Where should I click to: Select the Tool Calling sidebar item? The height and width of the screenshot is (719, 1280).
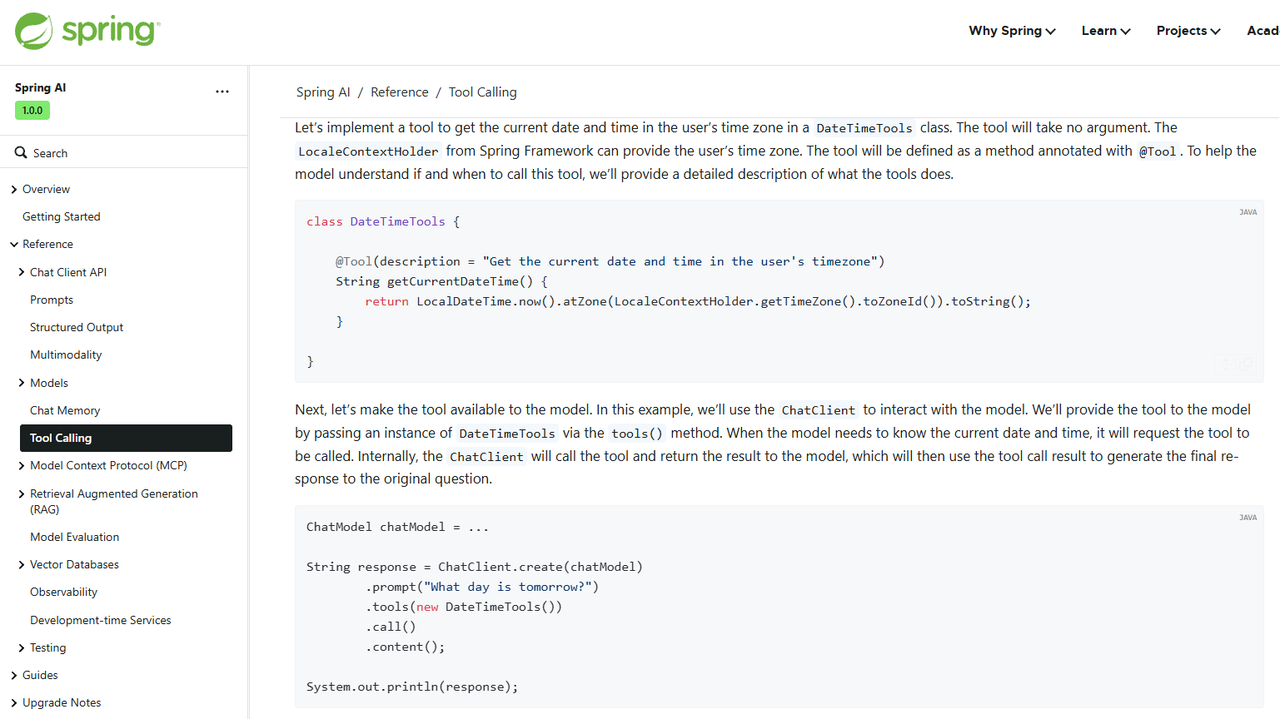126,438
